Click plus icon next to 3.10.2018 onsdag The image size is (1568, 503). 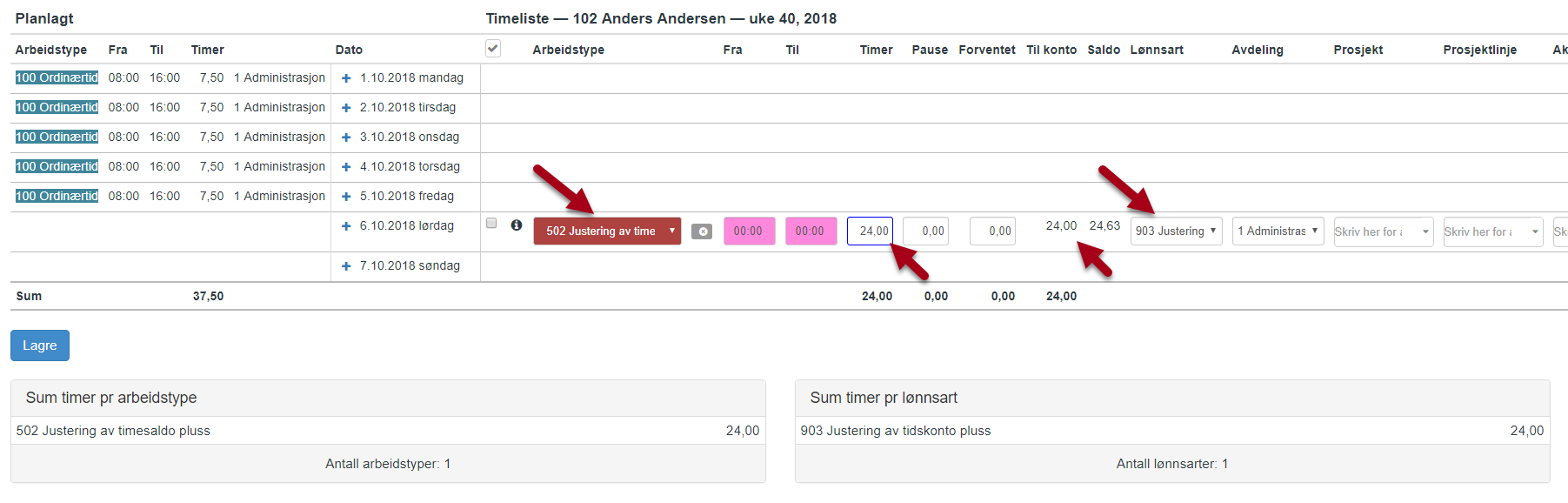346,137
